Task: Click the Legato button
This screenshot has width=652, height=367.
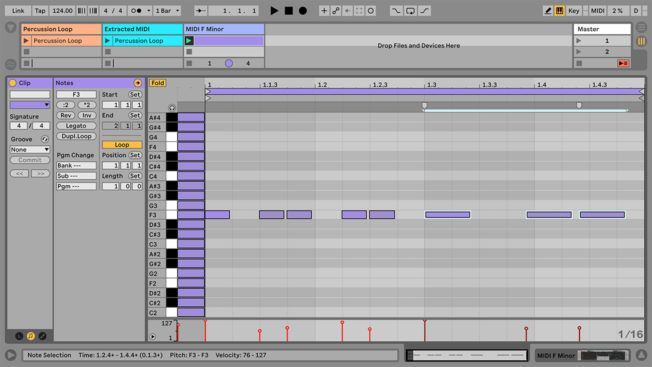Action: pos(76,126)
